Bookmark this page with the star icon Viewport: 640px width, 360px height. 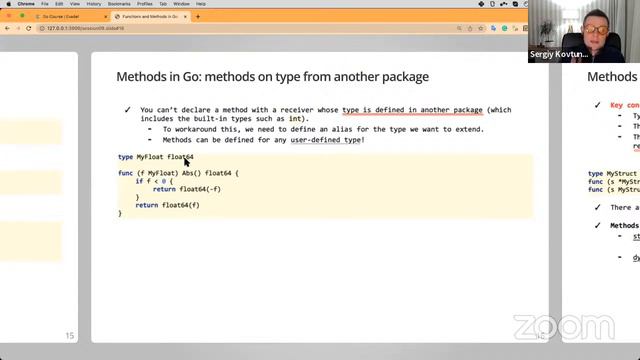pyautogui.click(x=481, y=28)
